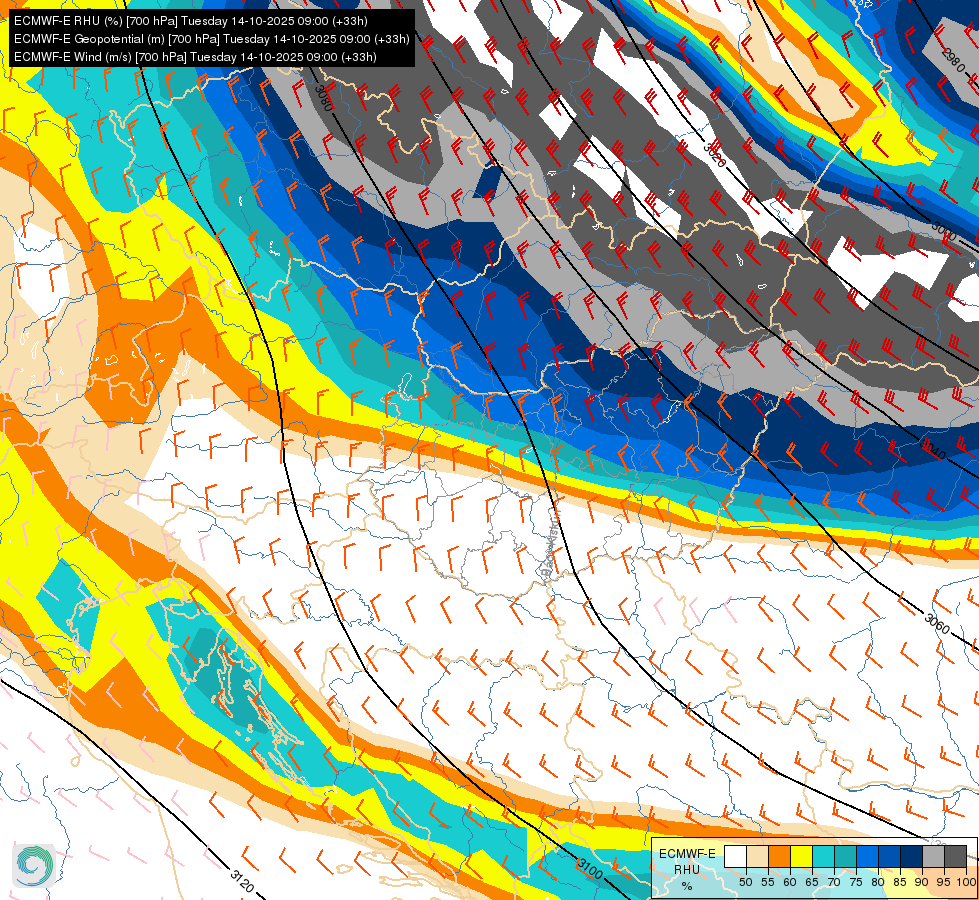Click the legend value 90
The width and height of the screenshot is (979, 900).
click(922, 882)
